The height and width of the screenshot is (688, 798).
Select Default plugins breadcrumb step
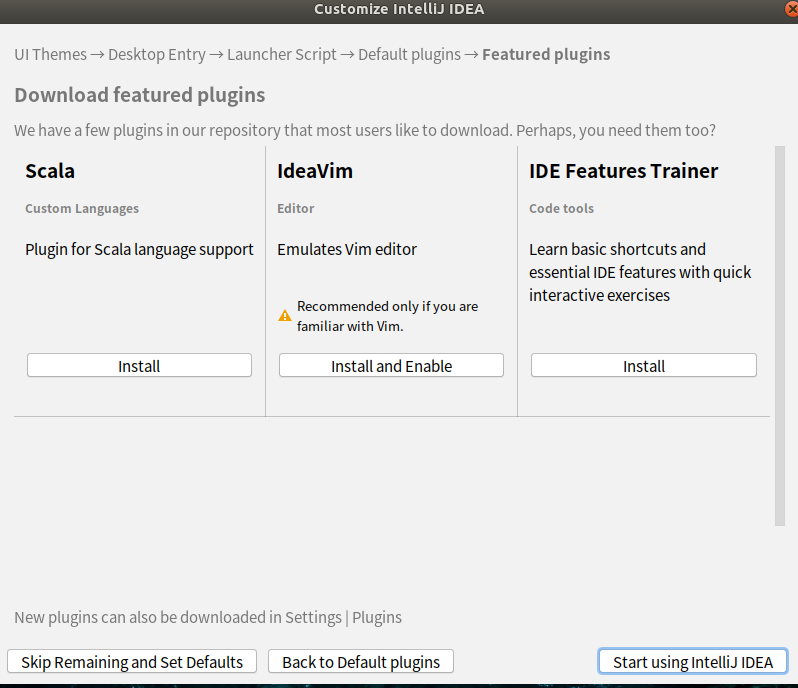(409, 54)
